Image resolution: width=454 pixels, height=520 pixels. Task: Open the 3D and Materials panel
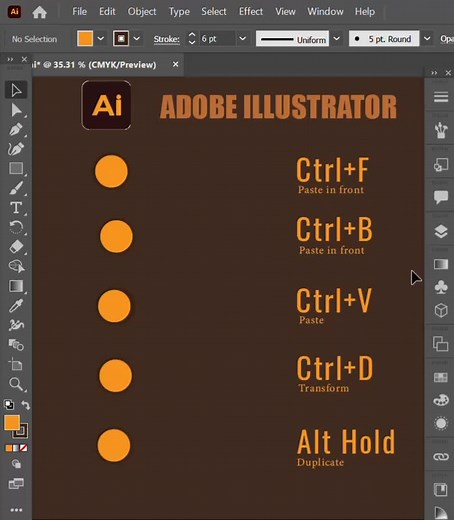[x=441, y=311]
